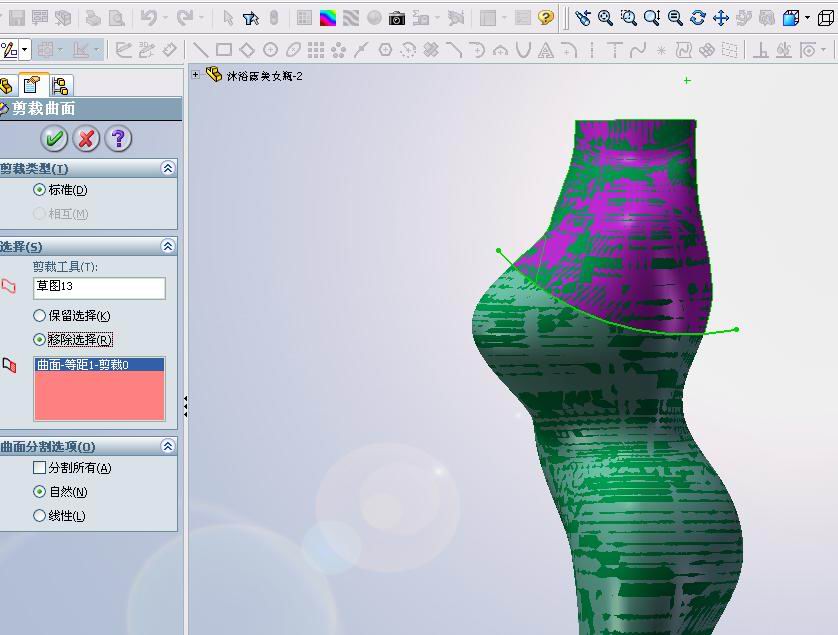Click the yellow Help question-mark toolbar icon
Viewport: 838px width, 635px height.
click(545, 18)
